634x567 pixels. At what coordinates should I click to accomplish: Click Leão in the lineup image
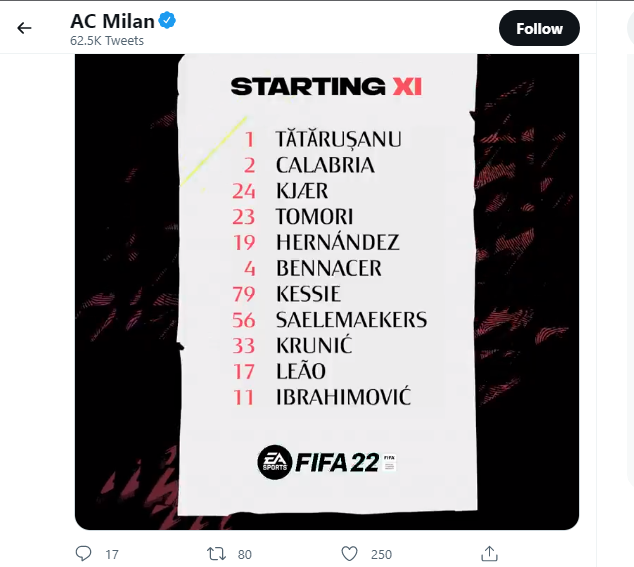pyautogui.click(x=300, y=371)
